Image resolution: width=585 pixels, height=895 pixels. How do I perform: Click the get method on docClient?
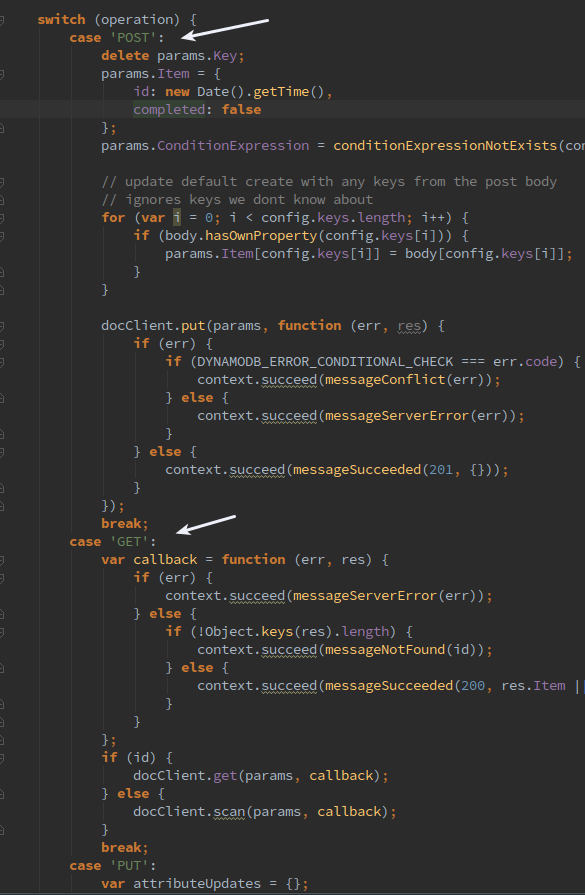click(225, 776)
